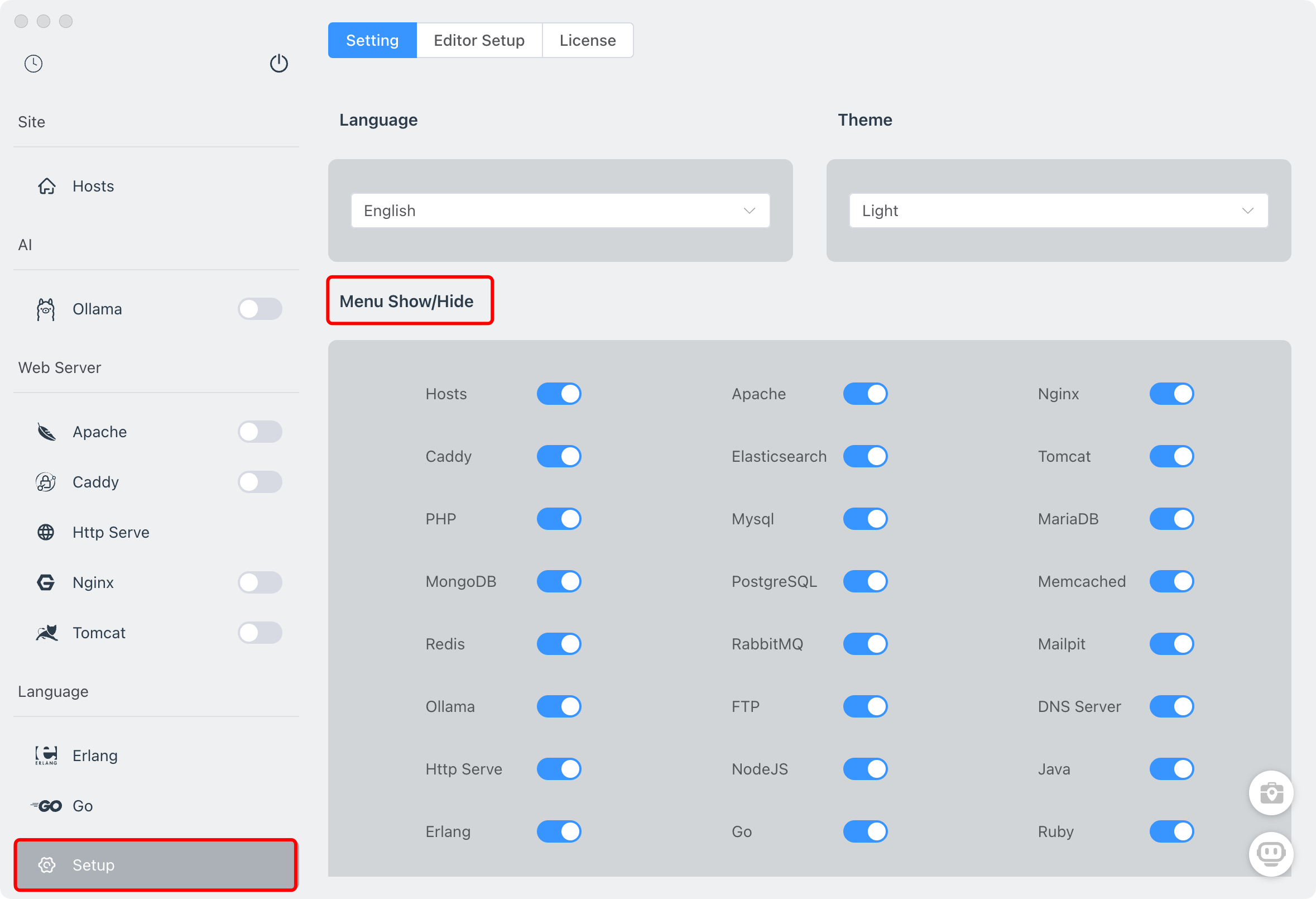The image size is (1316, 899).
Task: Click the floating camera screenshot button
Action: point(1271,792)
